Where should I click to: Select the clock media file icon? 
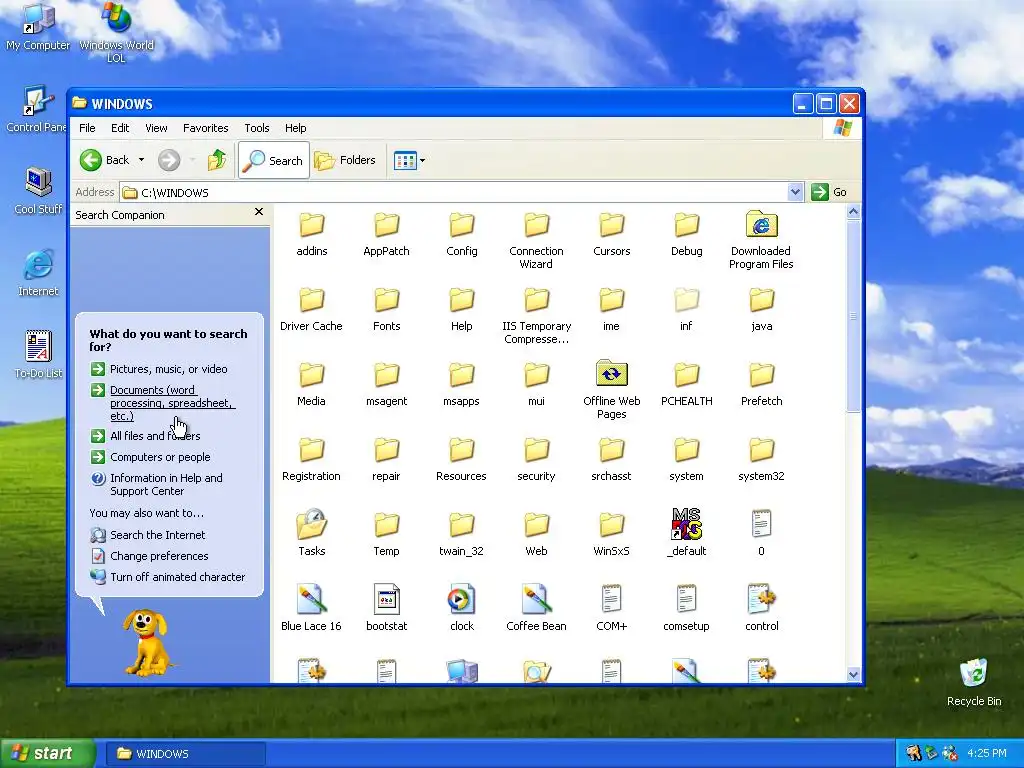462,599
